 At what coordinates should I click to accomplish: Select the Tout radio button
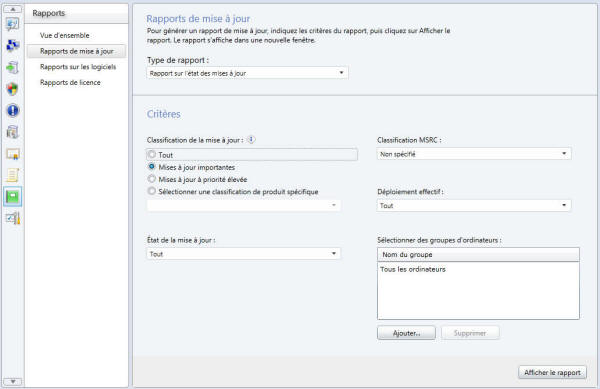(152, 155)
